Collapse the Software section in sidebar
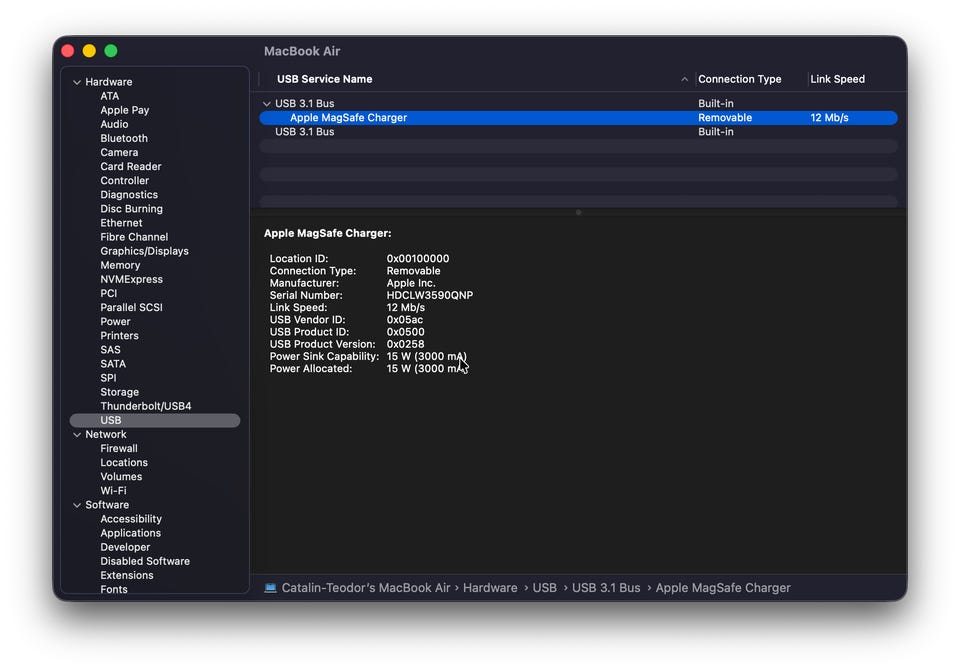Image resolution: width=960 pixels, height=671 pixels. [77, 505]
